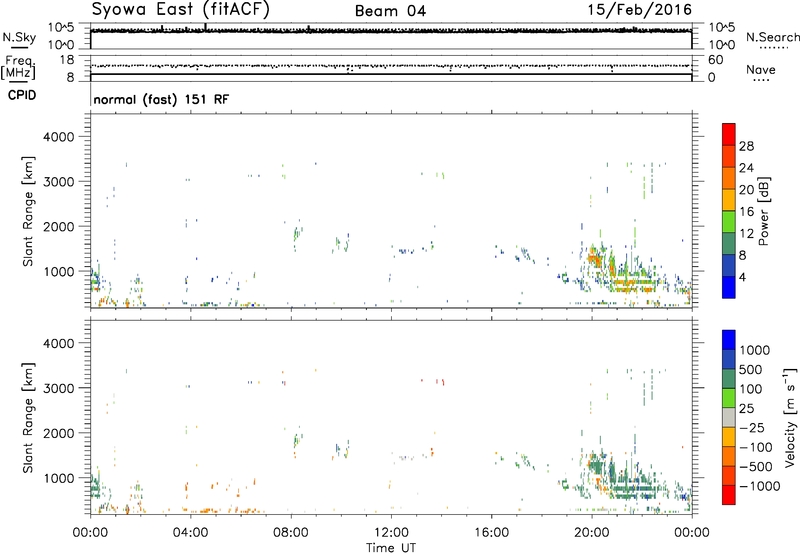800x554 pixels.
Task: Click the '24' value on the power colorbar
Action: (746, 168)
